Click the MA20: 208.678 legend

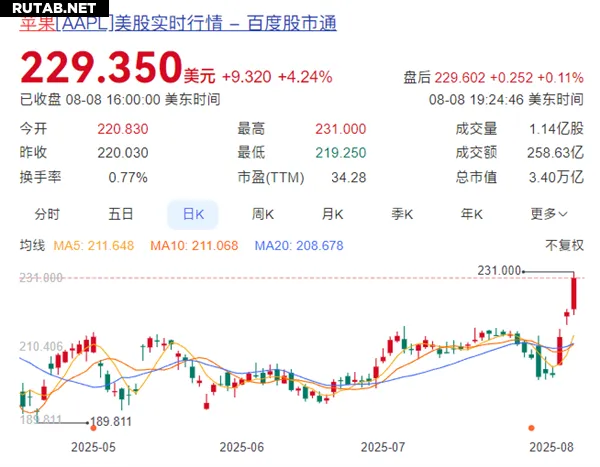(x=299, y=245)
